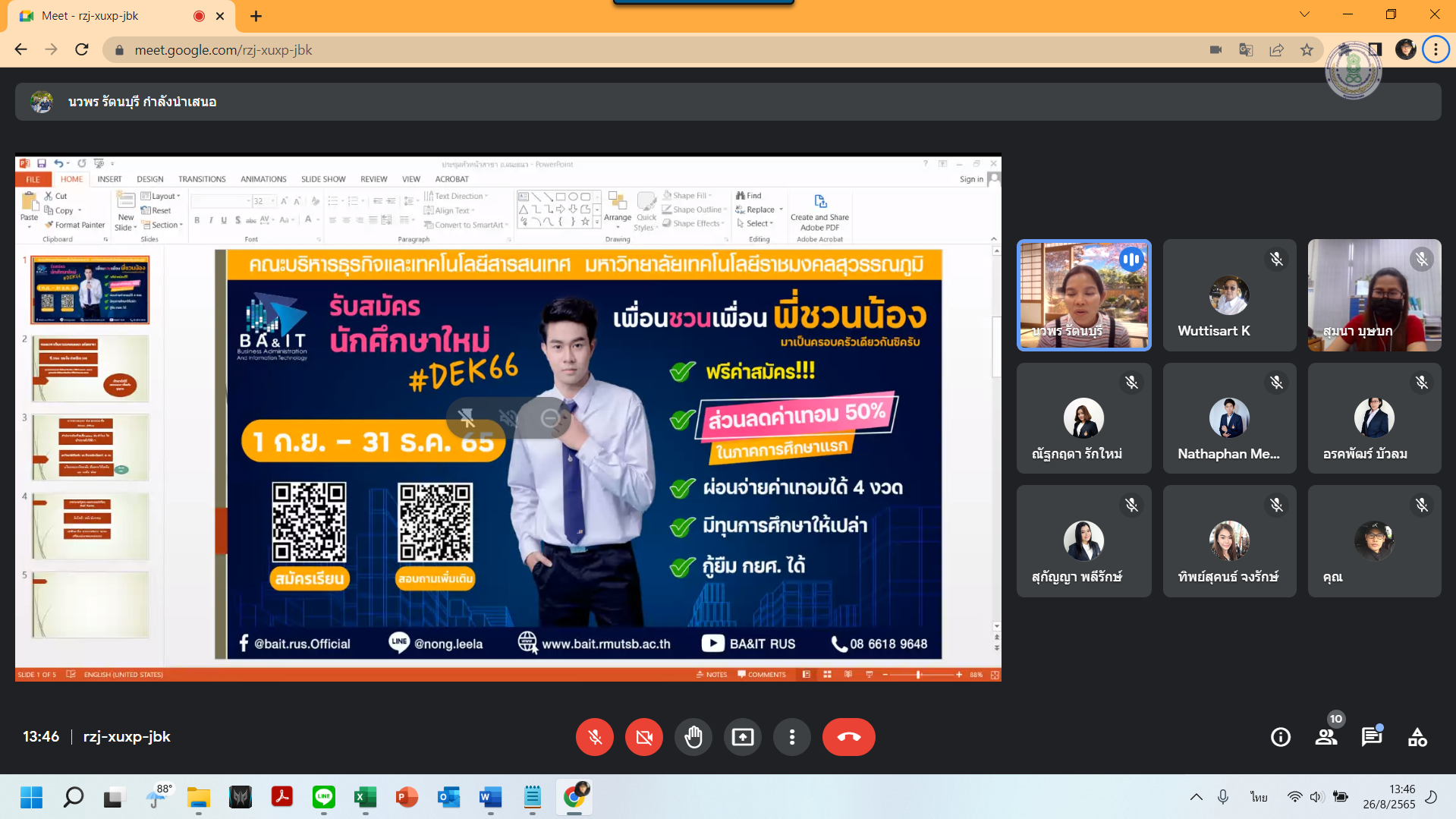Open a new browser tab
Screen dimensions: 1456x819
[x=256, y=16]
